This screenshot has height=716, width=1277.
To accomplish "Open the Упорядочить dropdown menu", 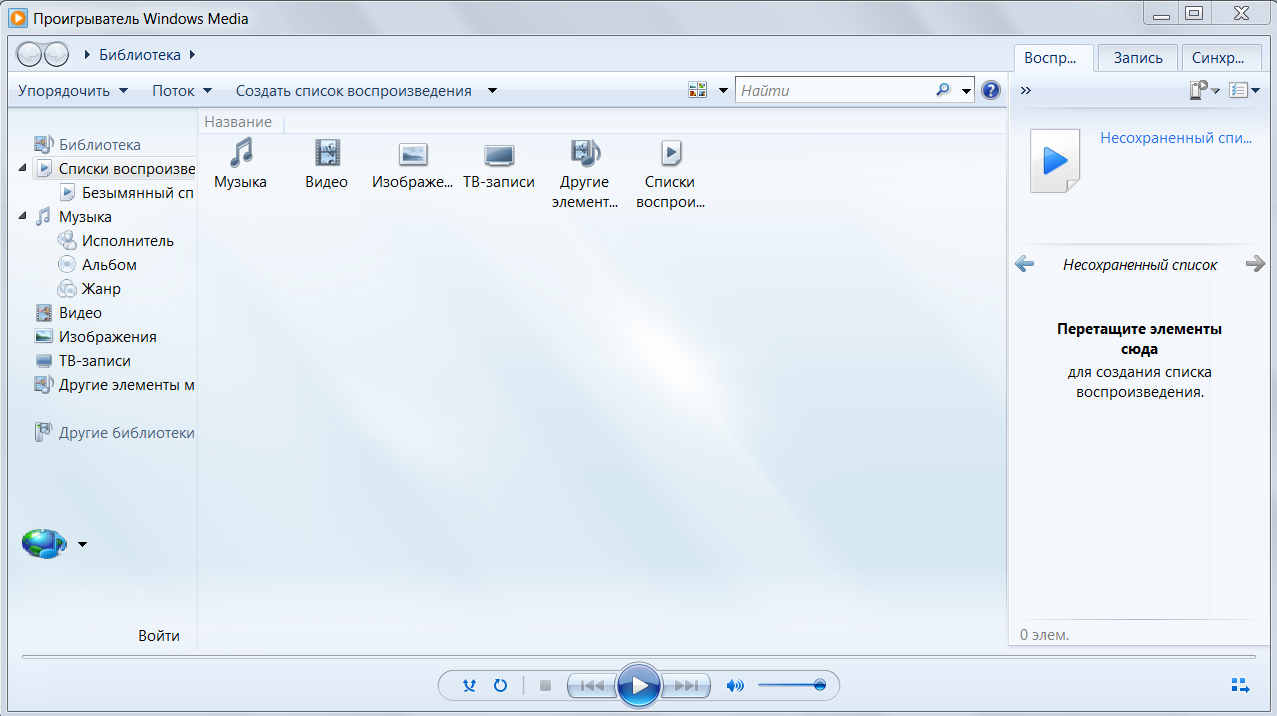I will coord(73,90).
